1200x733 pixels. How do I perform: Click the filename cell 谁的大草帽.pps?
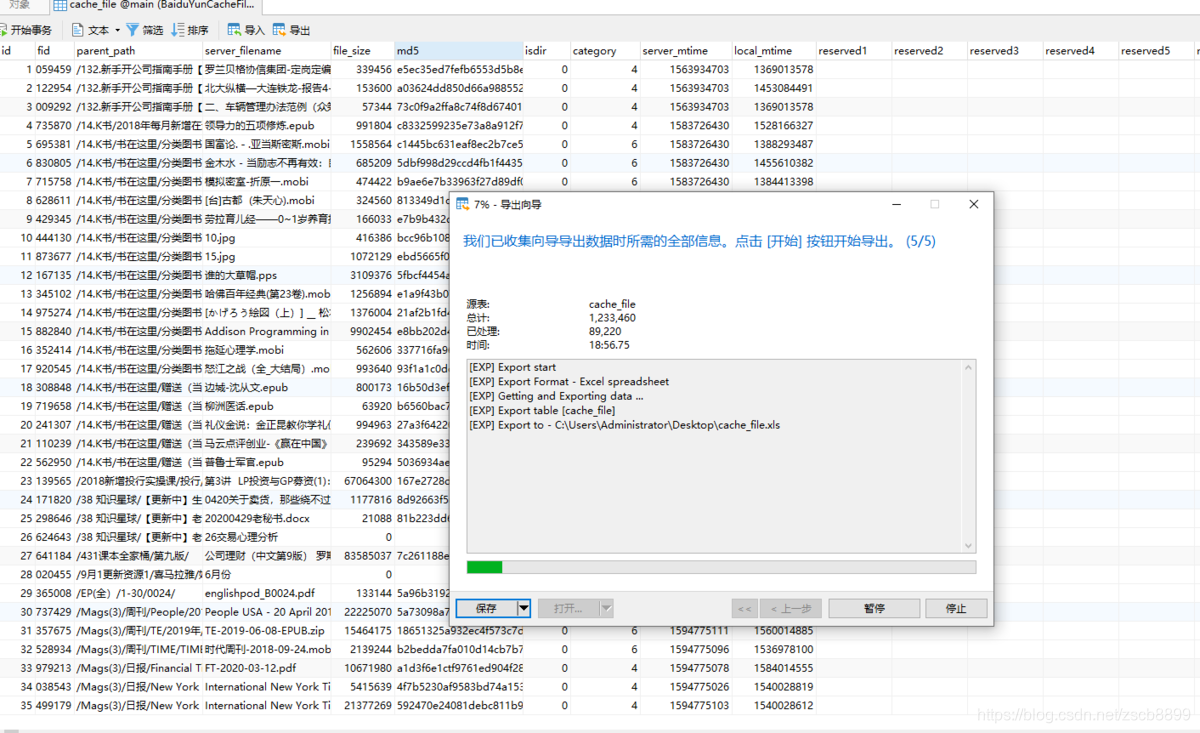click(266, 275)
